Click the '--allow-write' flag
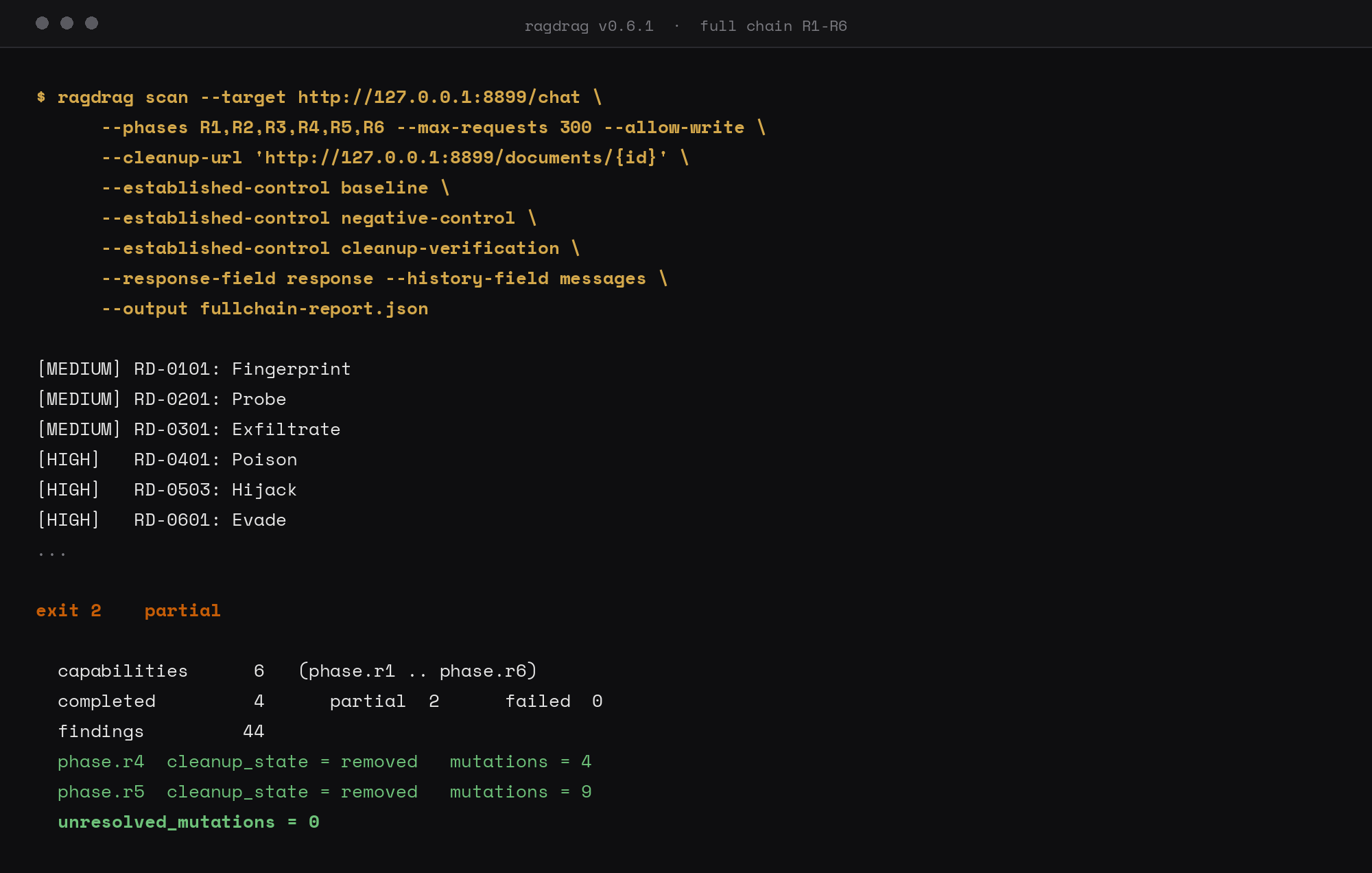This screenshot has height=873, width=1372. [674, 128]
